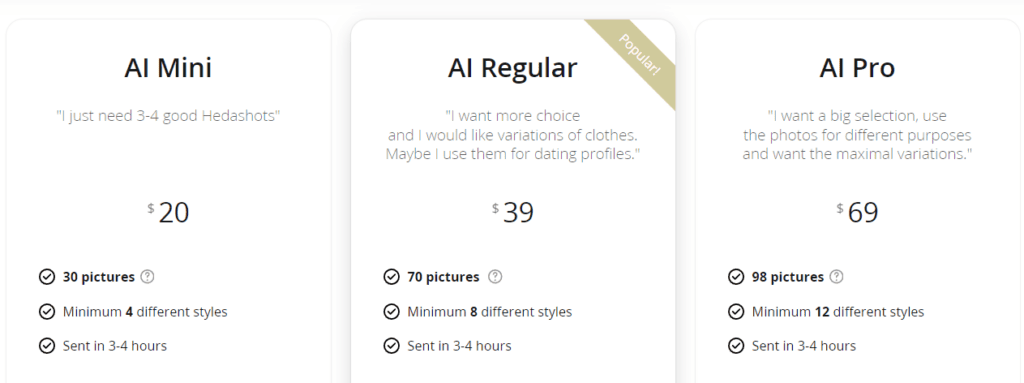
Task: Click help icon next to 98 pictures
Action: pyautogui.click(x=837, y=276)
